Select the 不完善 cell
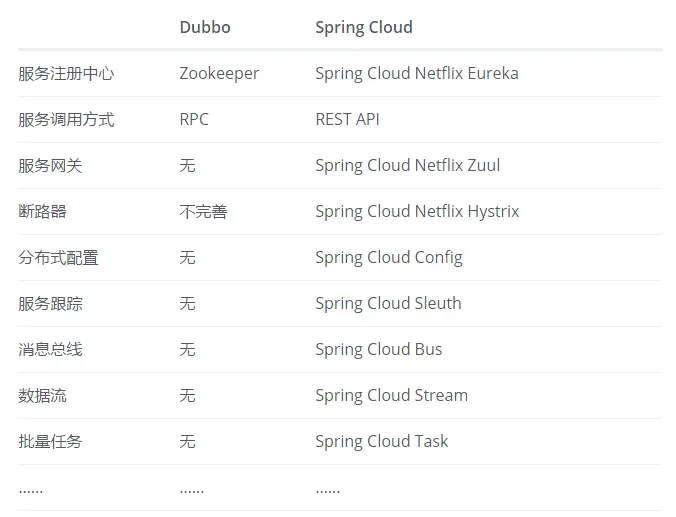This screenshot has width=676, height=517. click(203, 212)
